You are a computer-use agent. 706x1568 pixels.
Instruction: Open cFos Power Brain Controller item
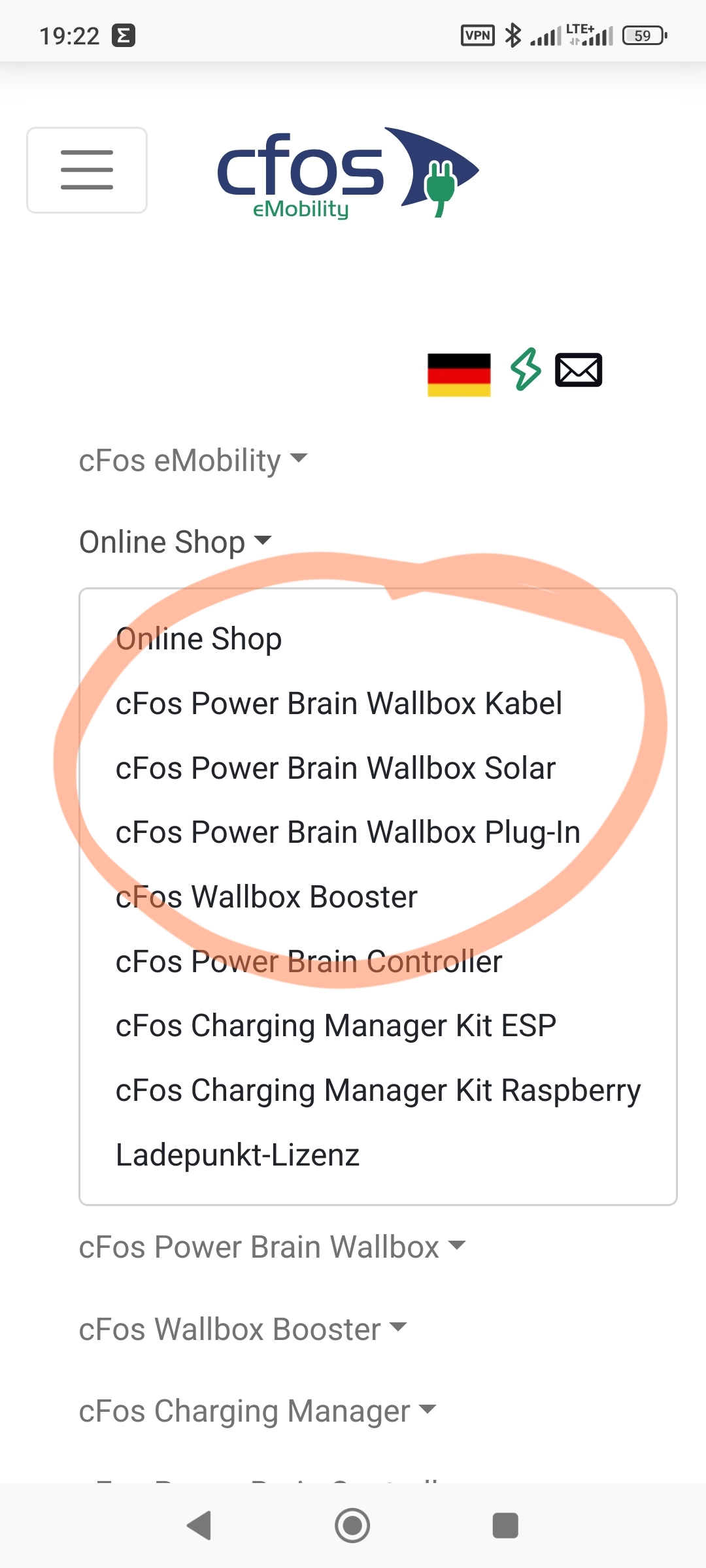[309, 962]
